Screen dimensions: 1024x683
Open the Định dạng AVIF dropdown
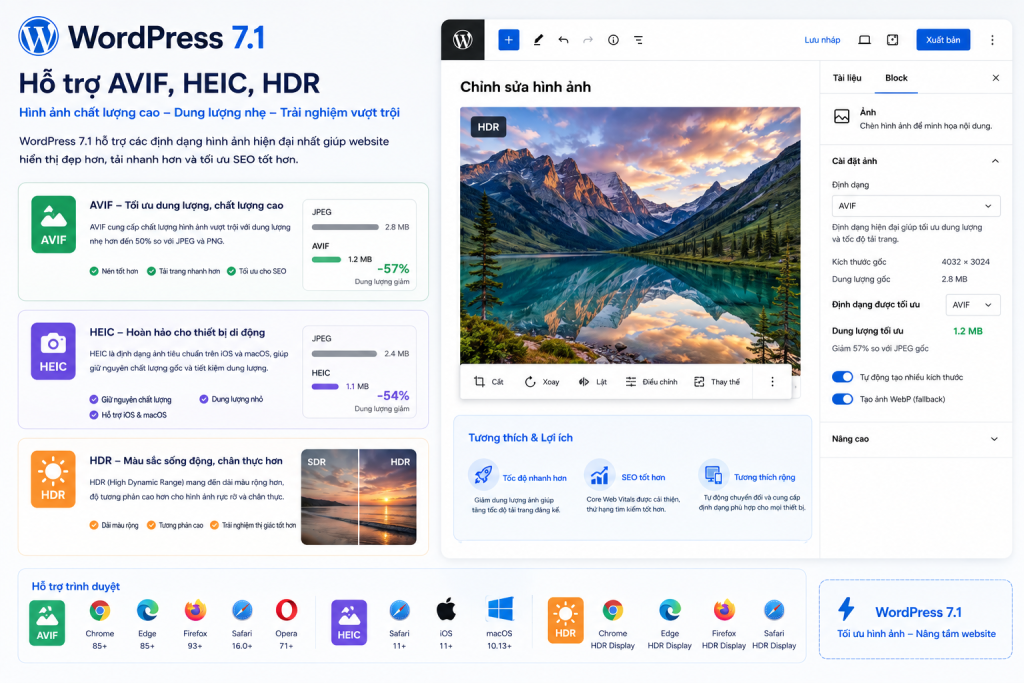[916, 206]
